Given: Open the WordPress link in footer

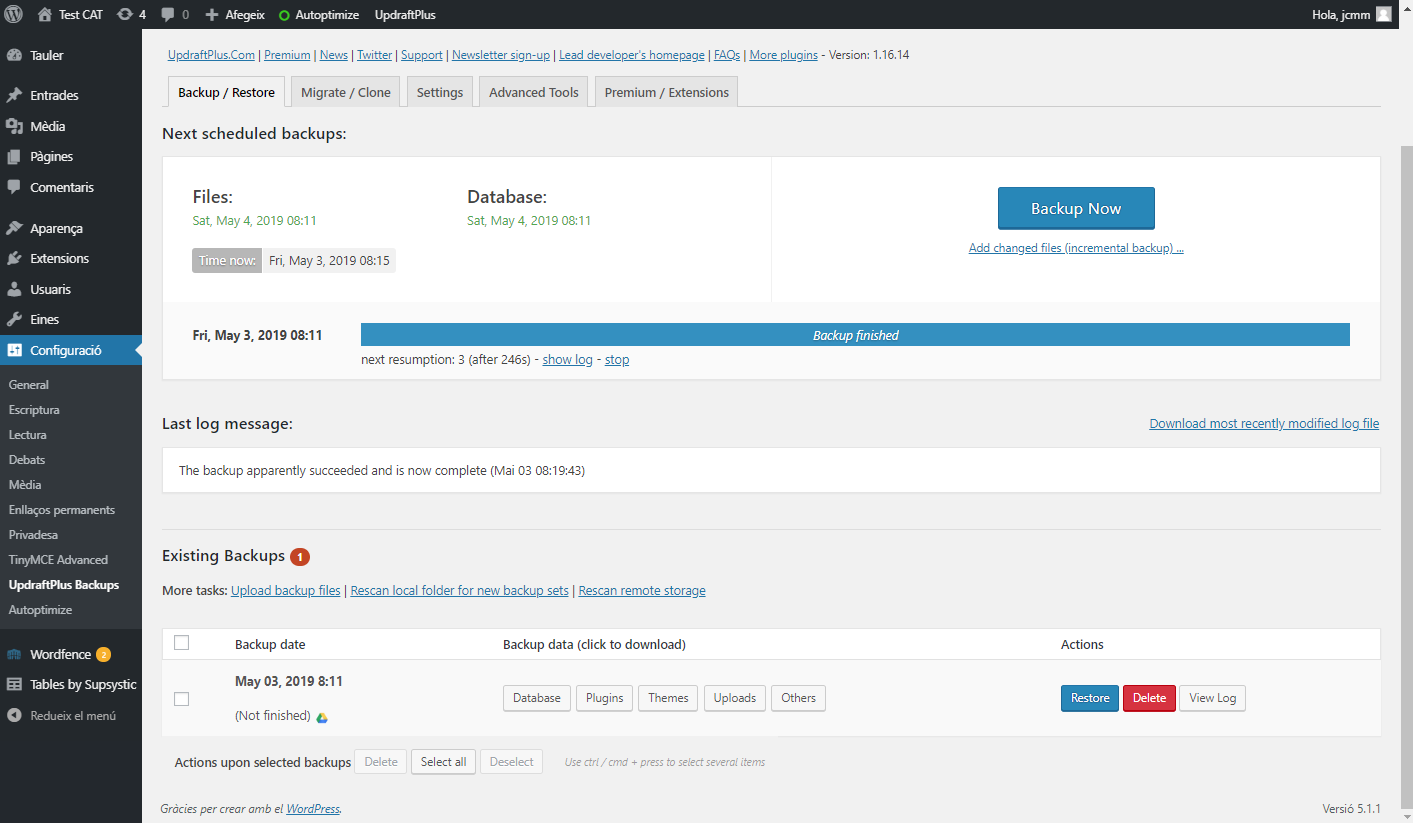Looking at the screenshot, I should (313, 809).
